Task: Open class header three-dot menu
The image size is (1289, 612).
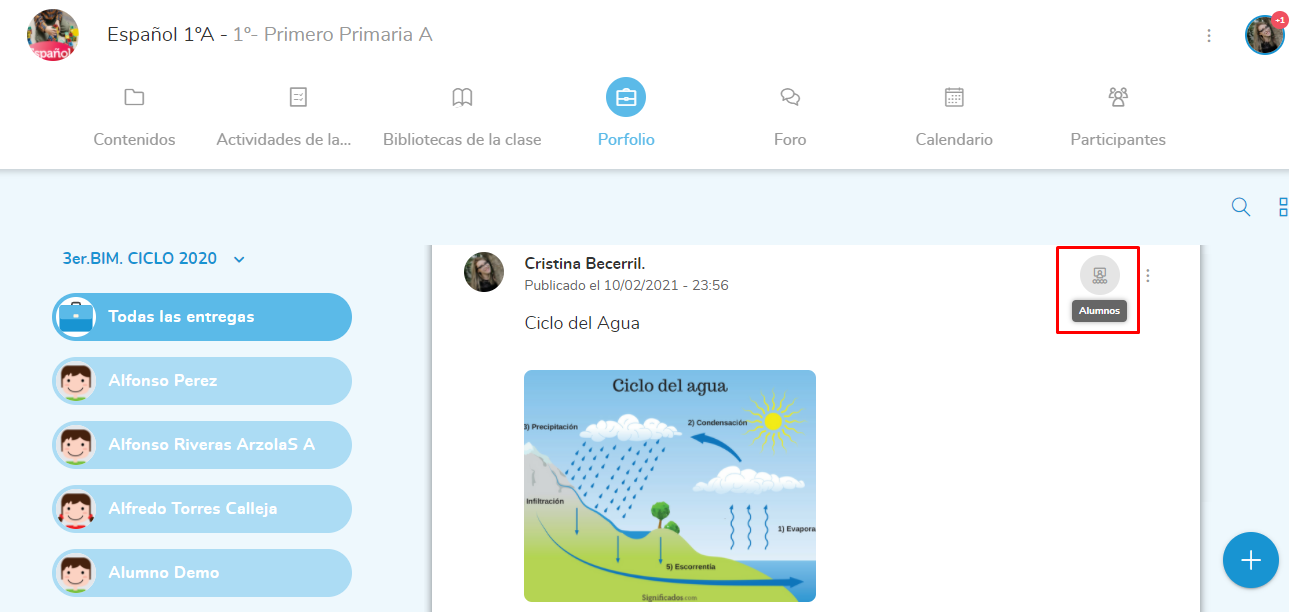Action: click(x=1209, y=36)
